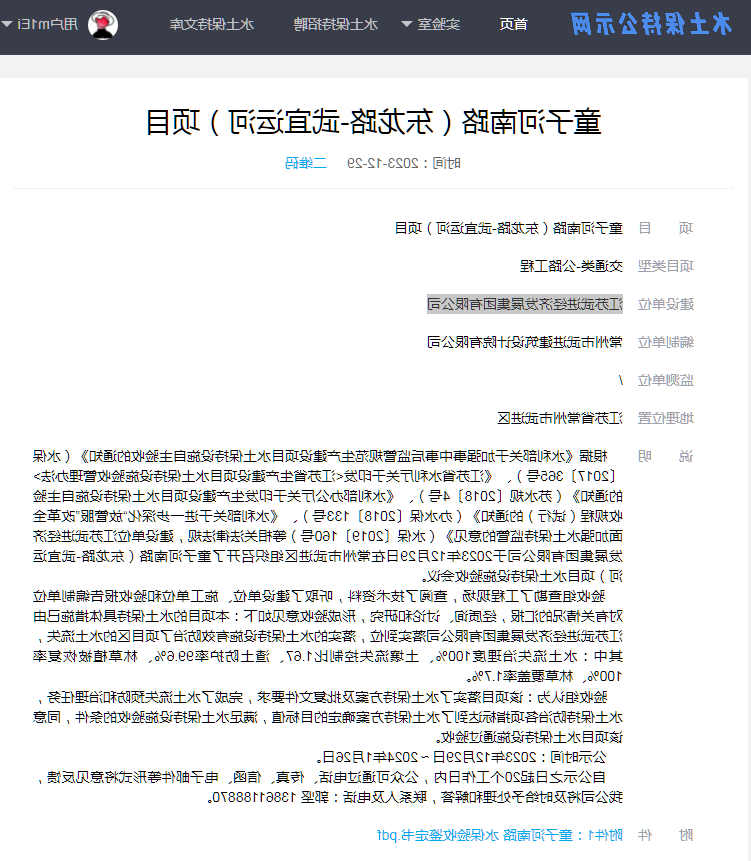The width and height of the screenshot is (751, 861).
Task: Click the 地理位置 field label
Action: (x=665, y=418)
